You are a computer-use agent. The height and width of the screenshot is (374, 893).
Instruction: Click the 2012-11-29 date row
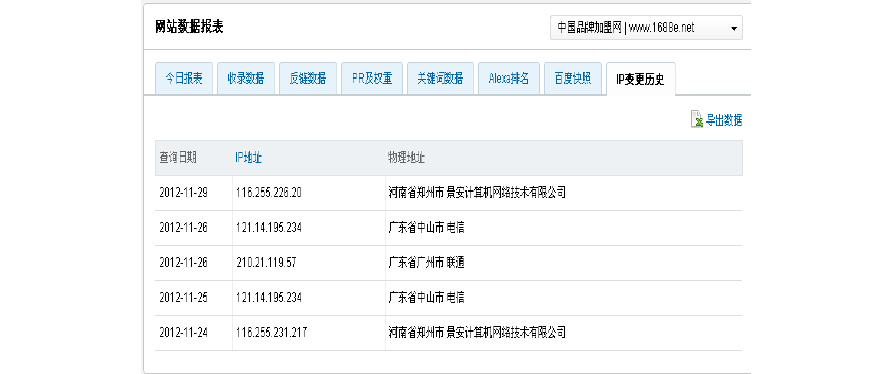(448, 193)
